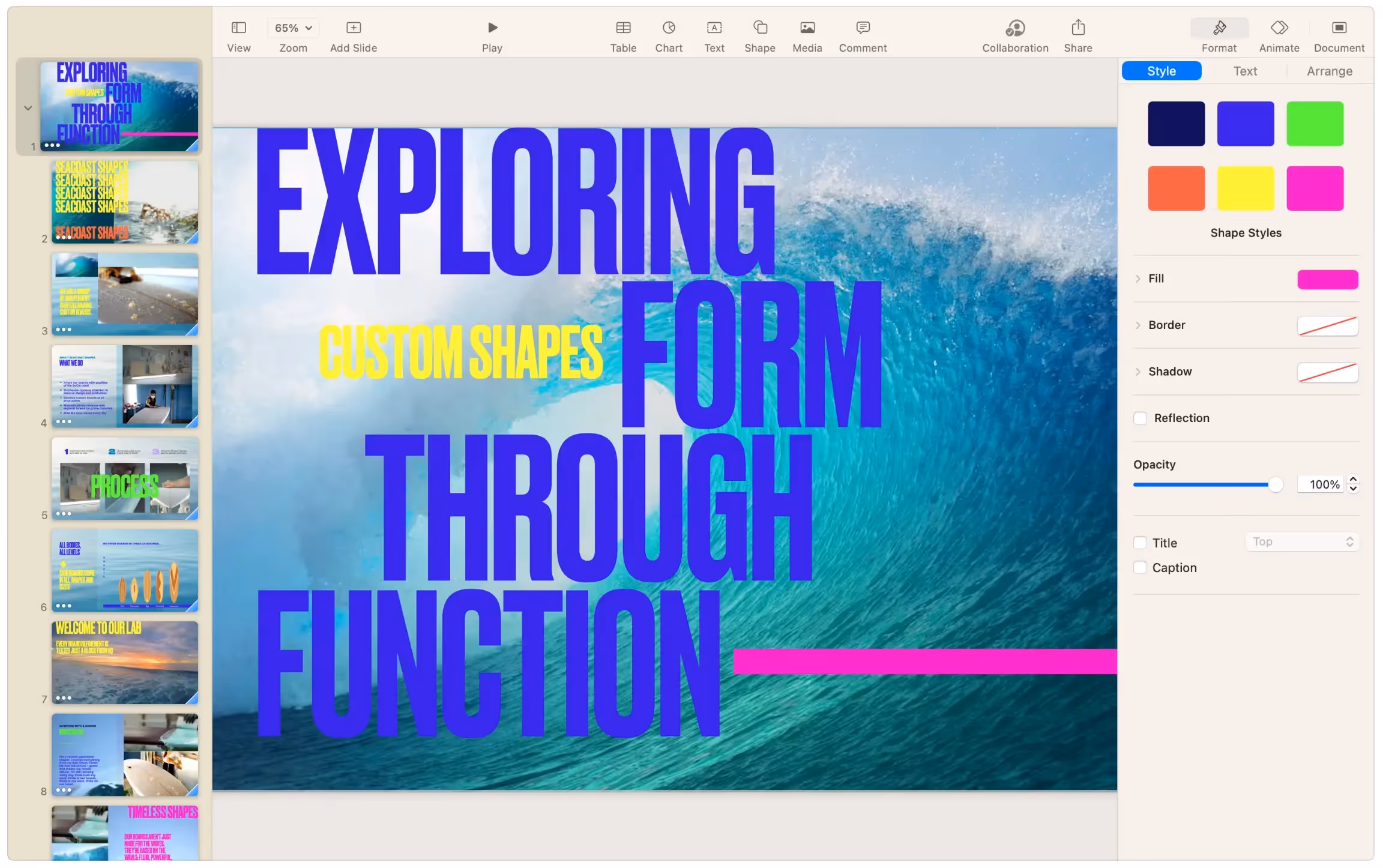The height and width of the screenshot is (868, 1383).
Task: Expand the Shadow section
Action: click(1137, 372)
